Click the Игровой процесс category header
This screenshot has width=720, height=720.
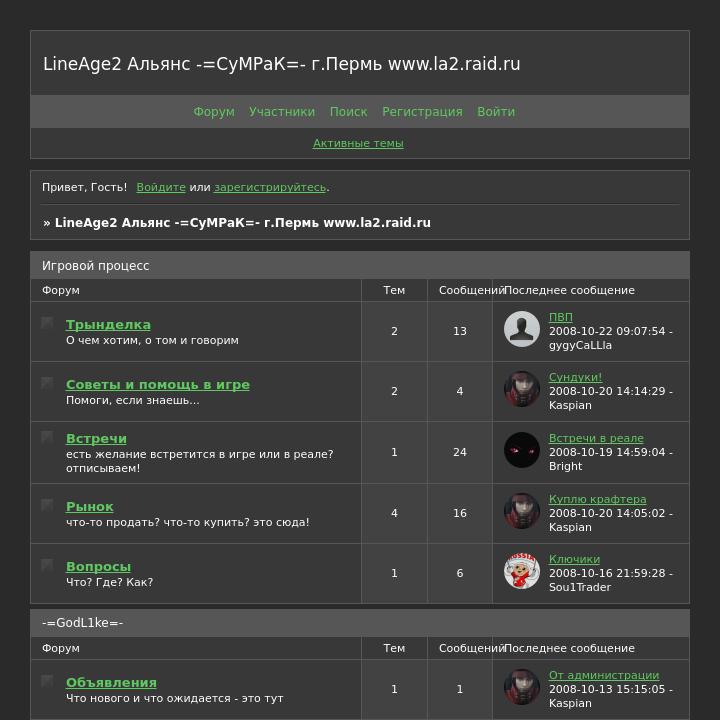(96, 266)
